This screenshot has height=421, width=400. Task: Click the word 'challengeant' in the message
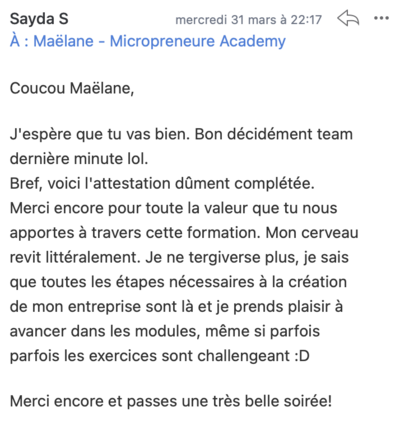(244, 356)
